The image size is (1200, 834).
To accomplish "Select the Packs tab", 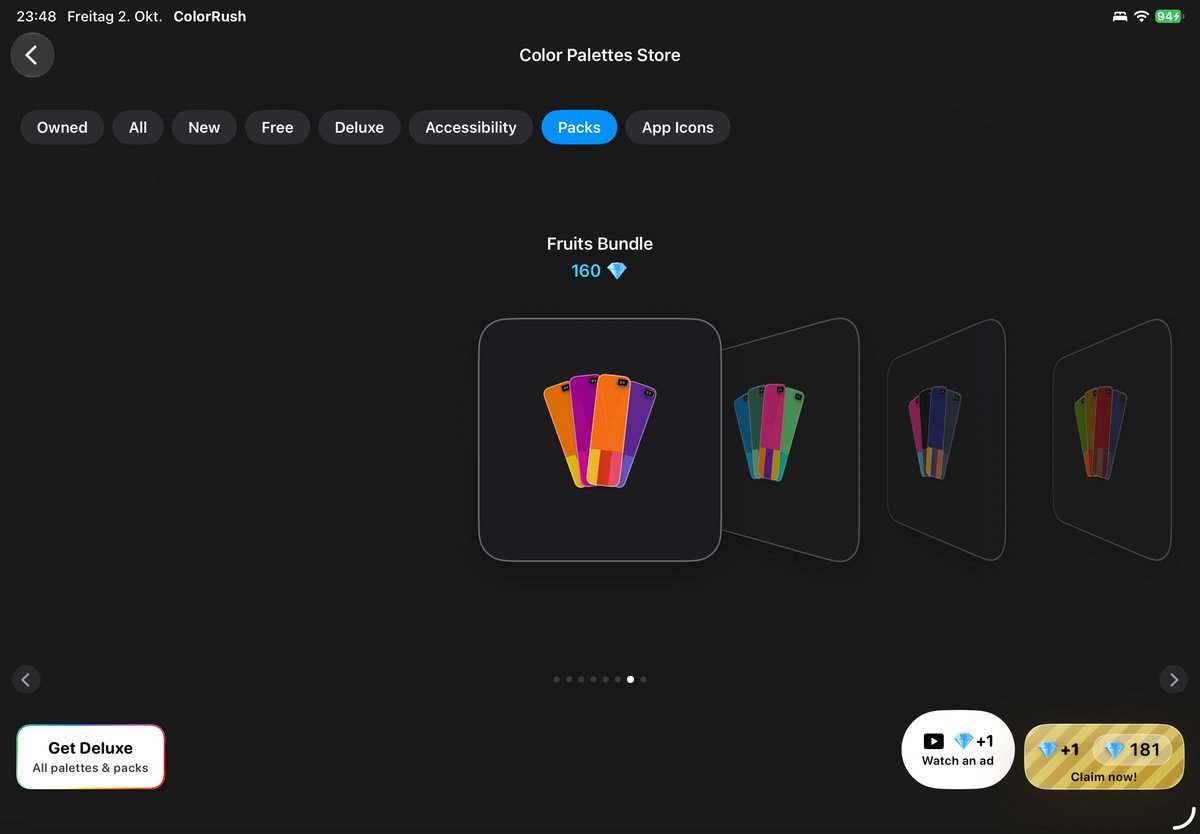I will [579, 127].
